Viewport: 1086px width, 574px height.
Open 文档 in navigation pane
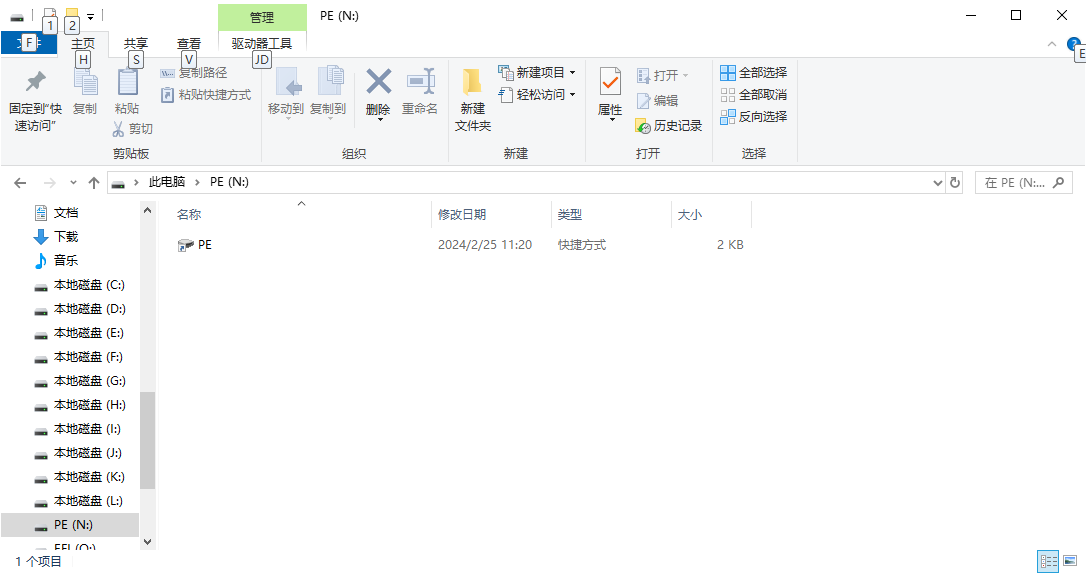[x=57, y=213]
